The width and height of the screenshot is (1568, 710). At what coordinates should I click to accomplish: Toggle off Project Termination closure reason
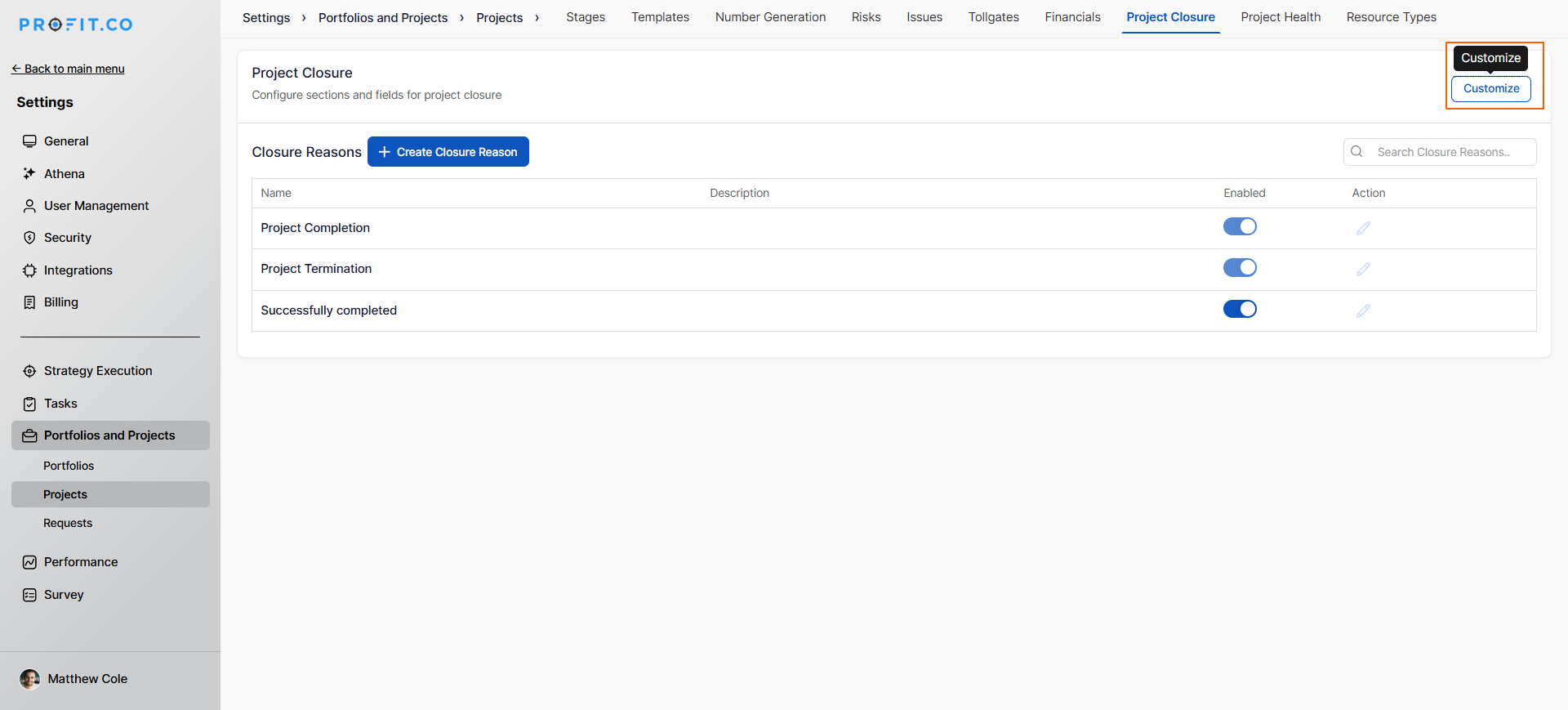point(1239,268)
